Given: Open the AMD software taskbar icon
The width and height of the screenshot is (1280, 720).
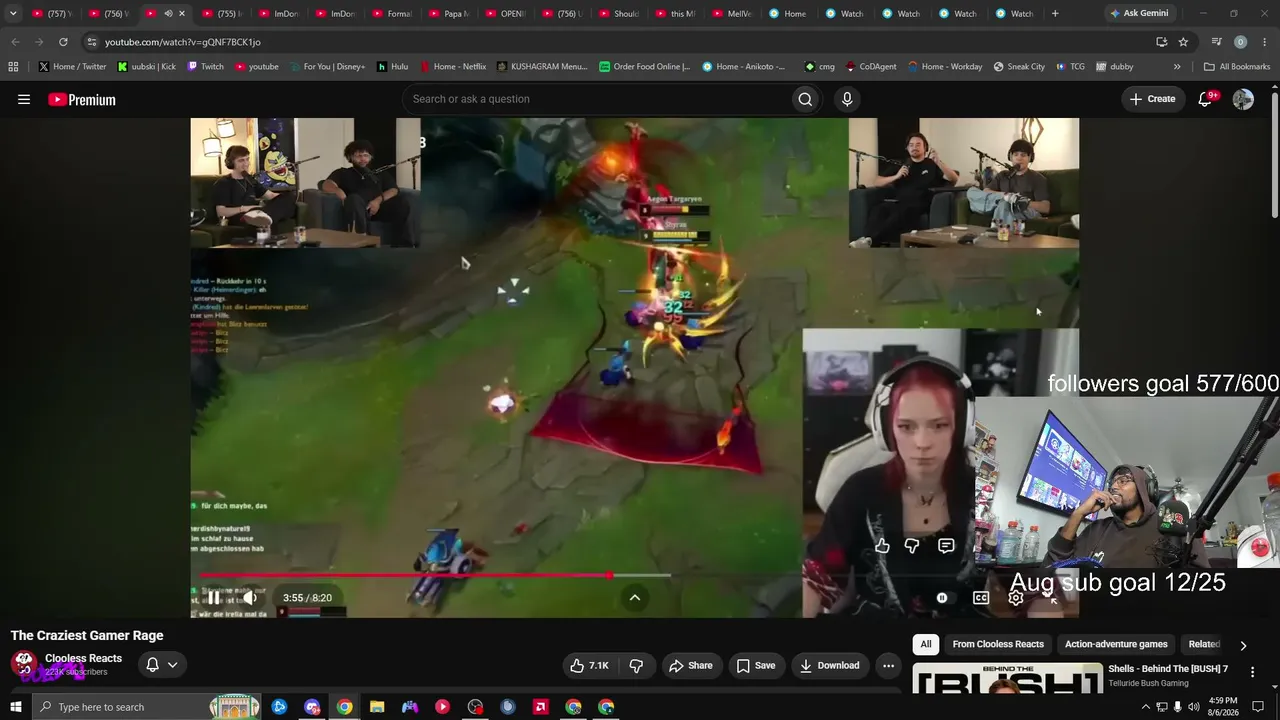Looking at the screenshot, I should (x=540, y=707).
